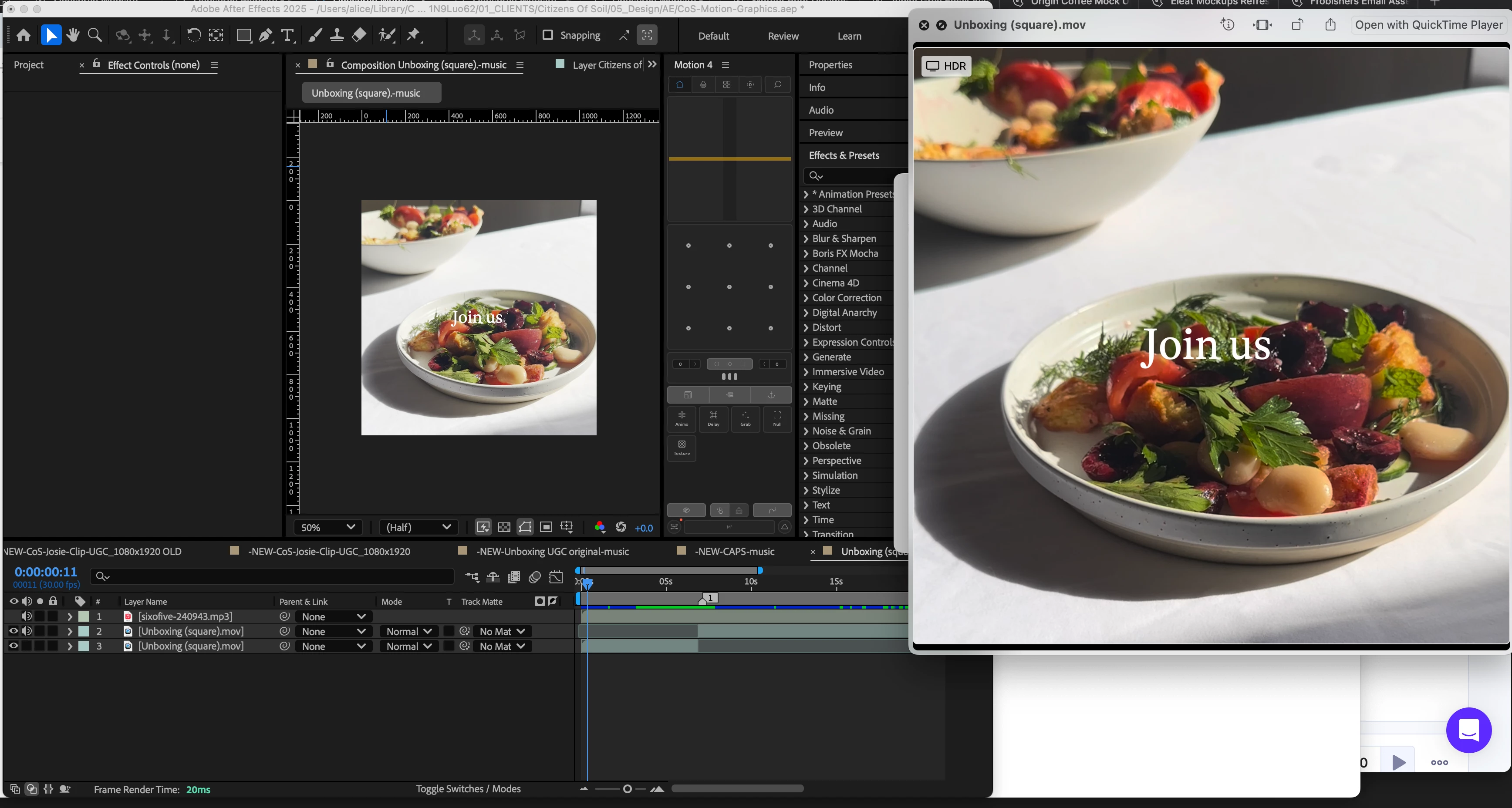Select the Hand tool
This screenshot has width=1512, height=808.
(73, 35)
